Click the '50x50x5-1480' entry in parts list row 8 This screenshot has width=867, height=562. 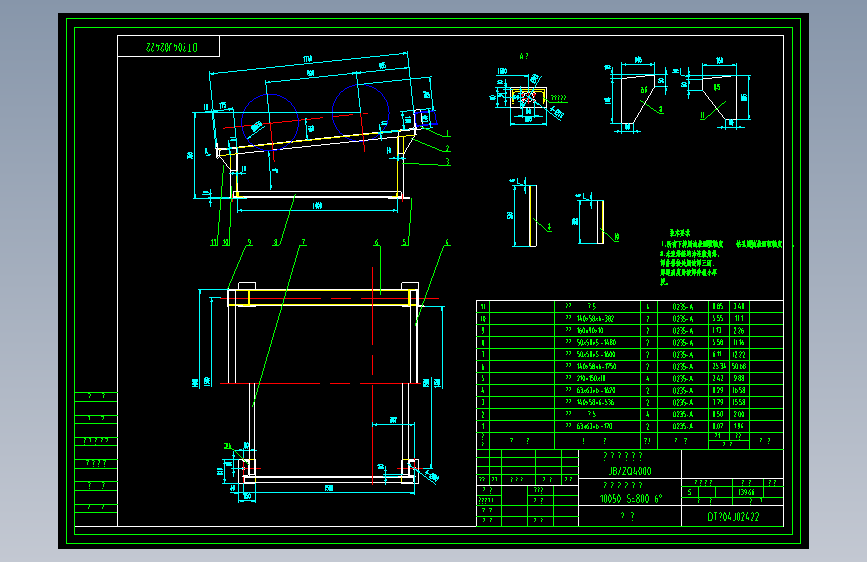point(596,342)
